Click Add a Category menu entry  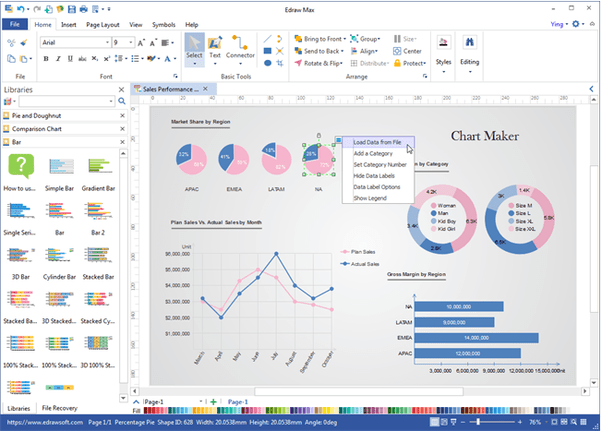pyautogui.click(x=373, y=154)
